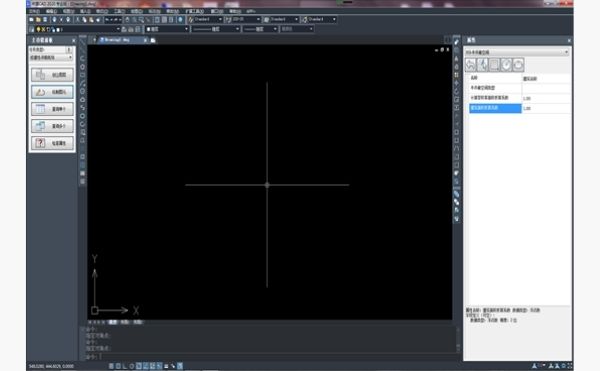The height and width of the screenshot is (371, 600).
Task: Open the first menu in the menu bar
Action: pos(34,11)
